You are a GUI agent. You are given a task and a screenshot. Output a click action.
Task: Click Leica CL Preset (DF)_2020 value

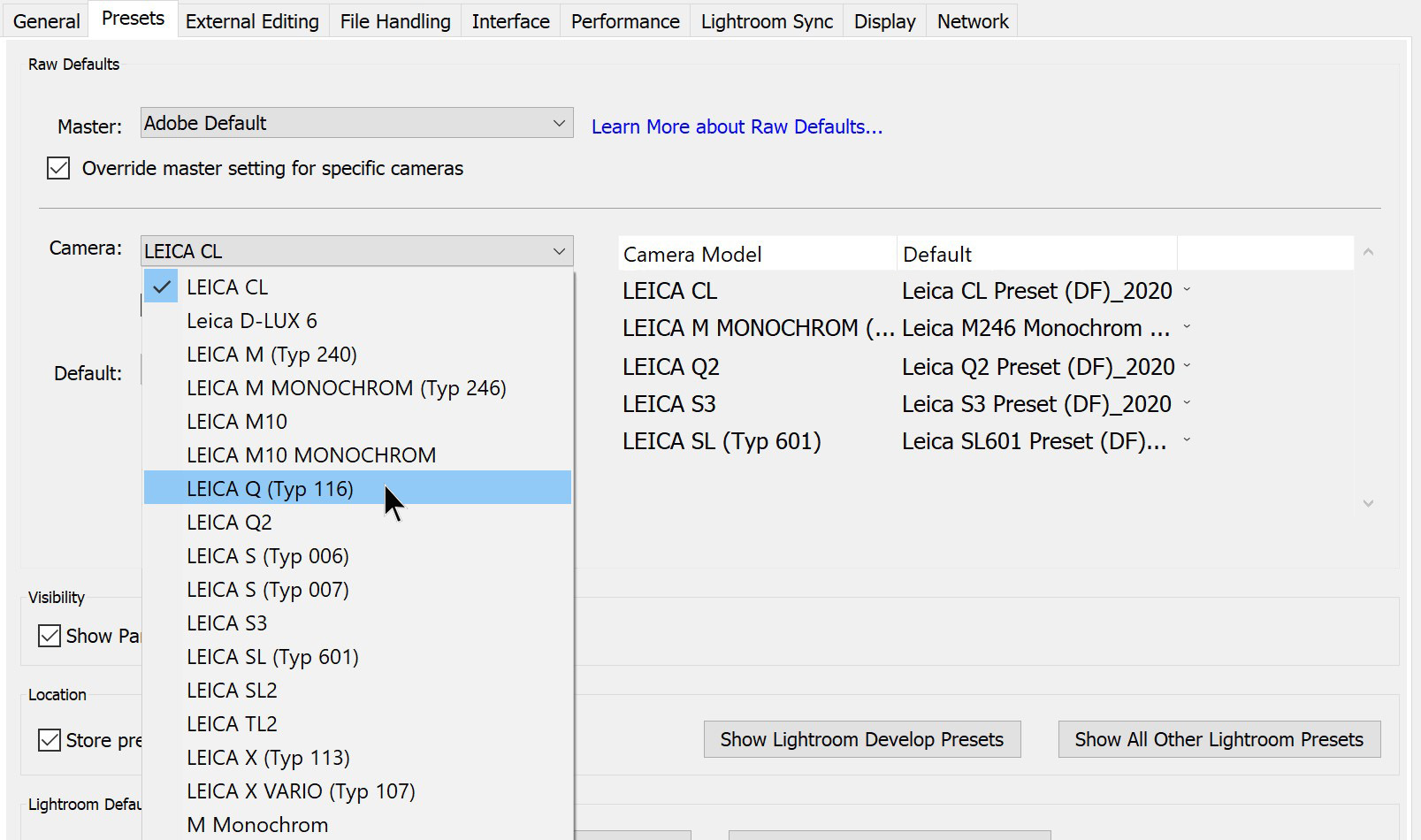click(x=1037, y=291)
